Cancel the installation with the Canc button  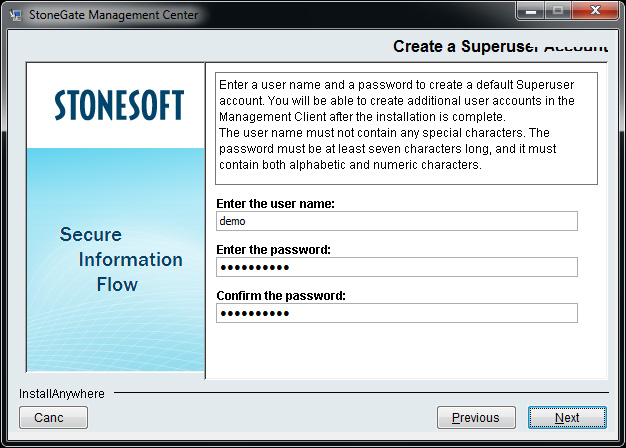pos(53,418)
